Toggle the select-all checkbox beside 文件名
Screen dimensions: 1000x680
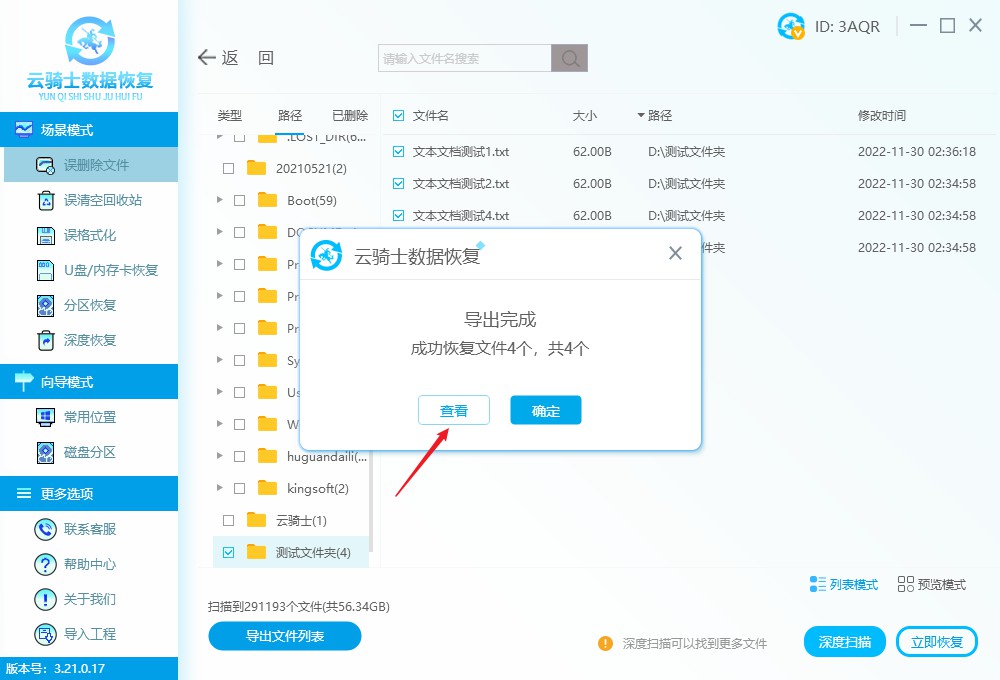click(397, 115)
